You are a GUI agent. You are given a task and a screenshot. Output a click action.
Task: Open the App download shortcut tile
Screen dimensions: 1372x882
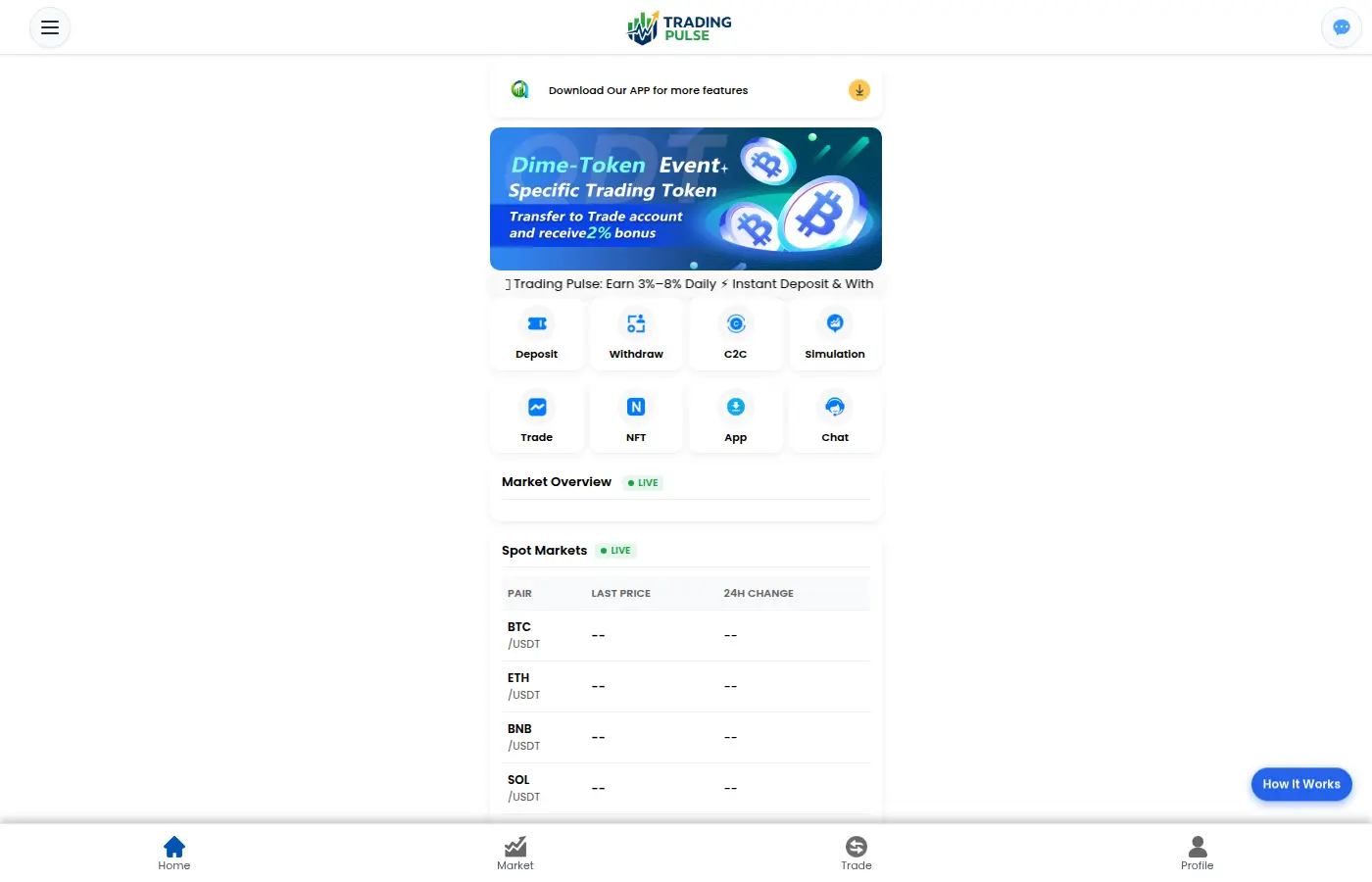pos(736,417)
